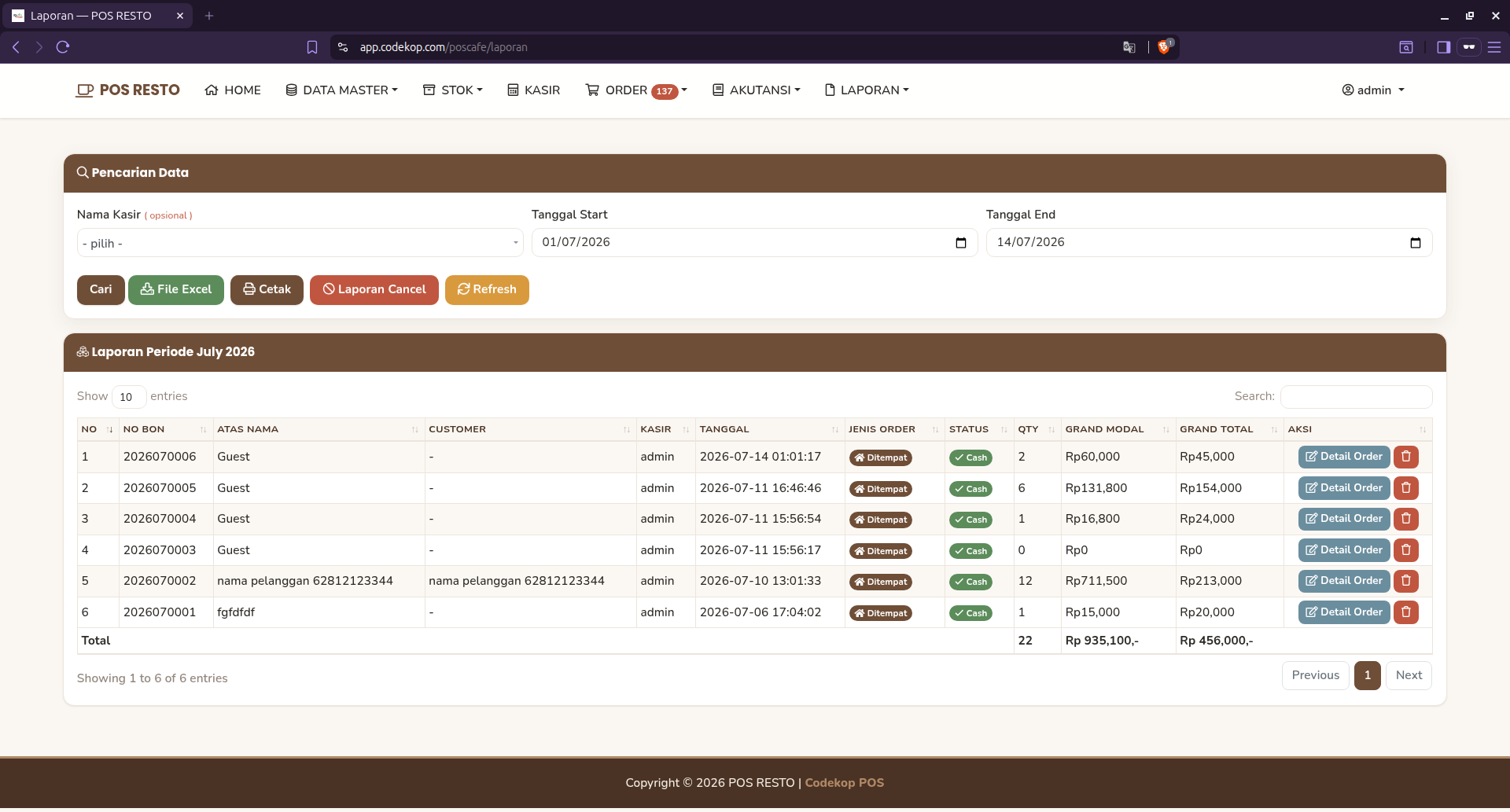Toggle the browser sidebar panel icon
This screenshot has height=812, width=1510.
(x=1443, y=47)
